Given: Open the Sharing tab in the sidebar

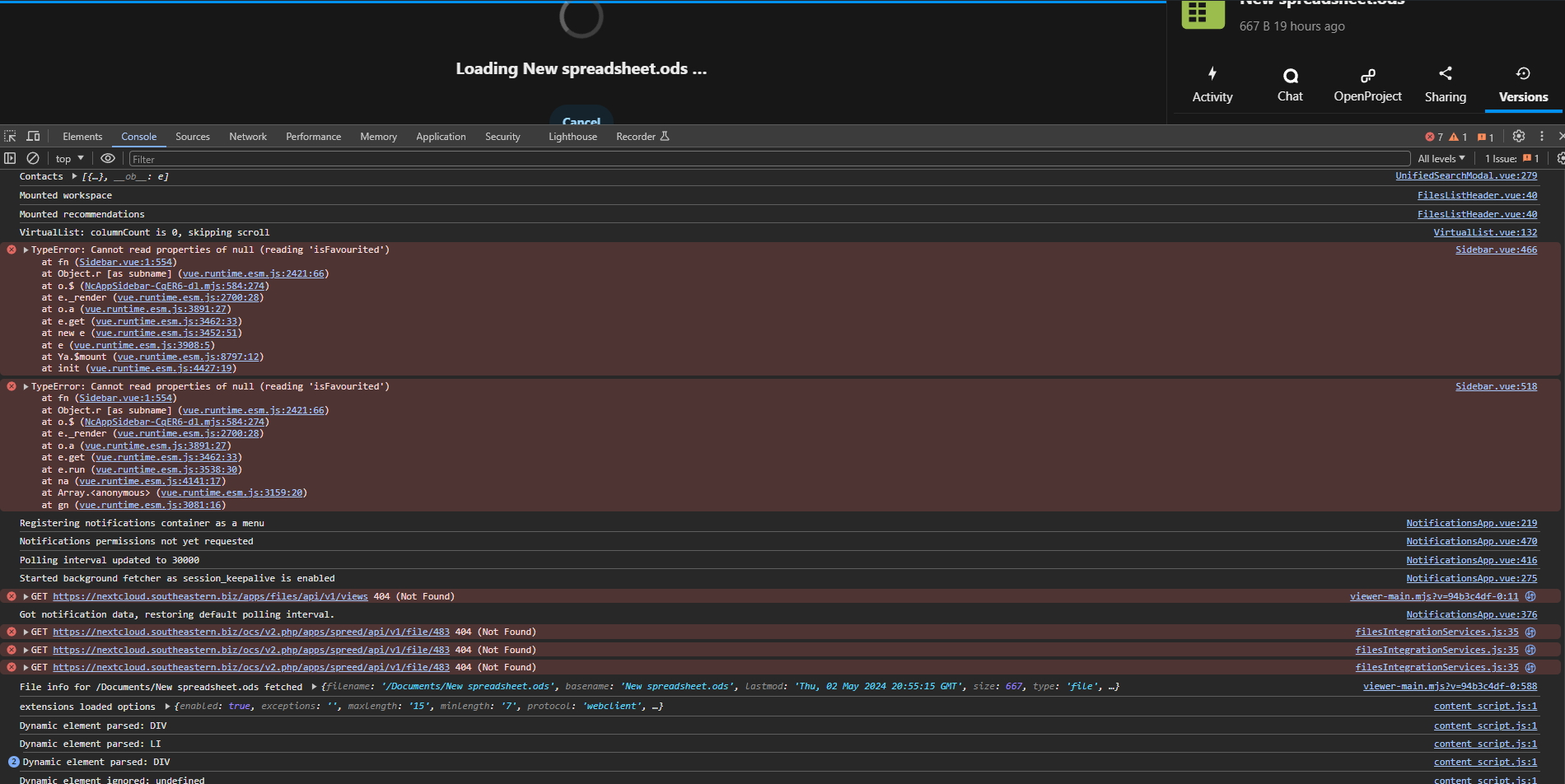Looking at the screenshot, I should pos(1446,85).
